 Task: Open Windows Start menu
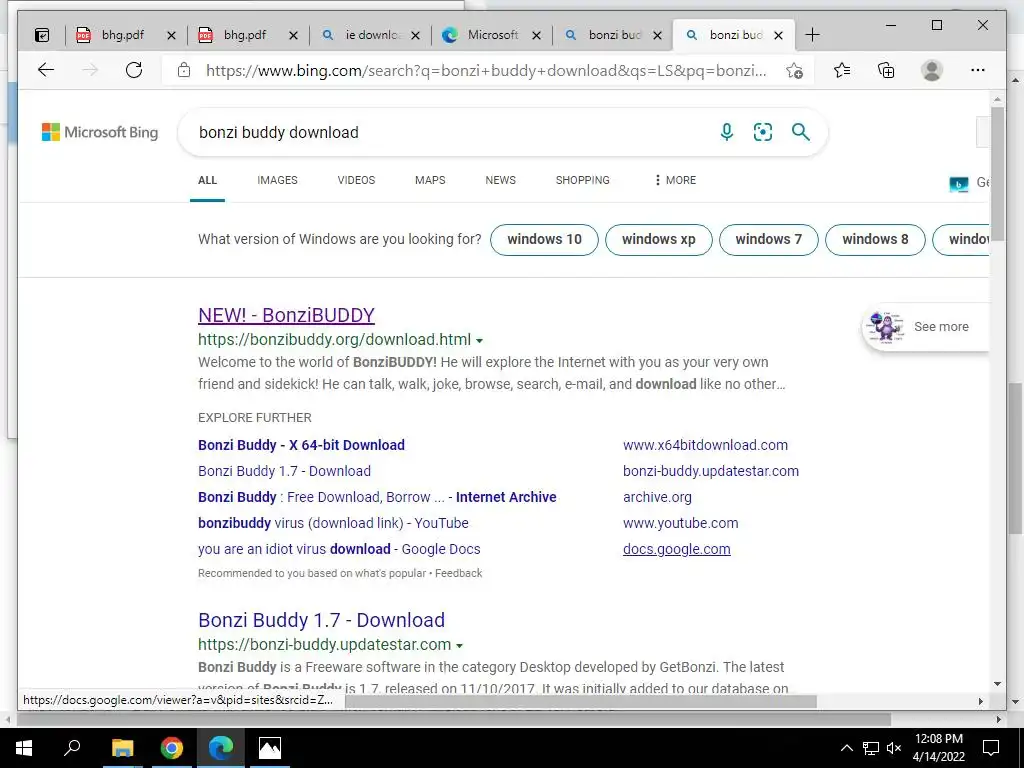pyautogui.click(x=24, y=748)
